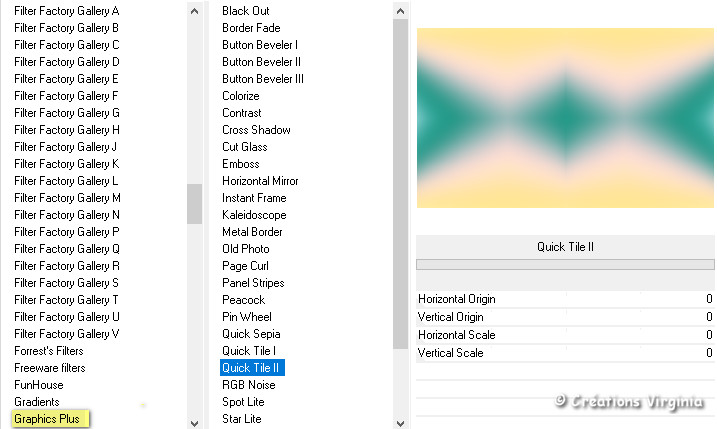The height and width of the screenshot is (429, 717).
Task: Select the Button Beveler II effect
Action: coord(262,62)
